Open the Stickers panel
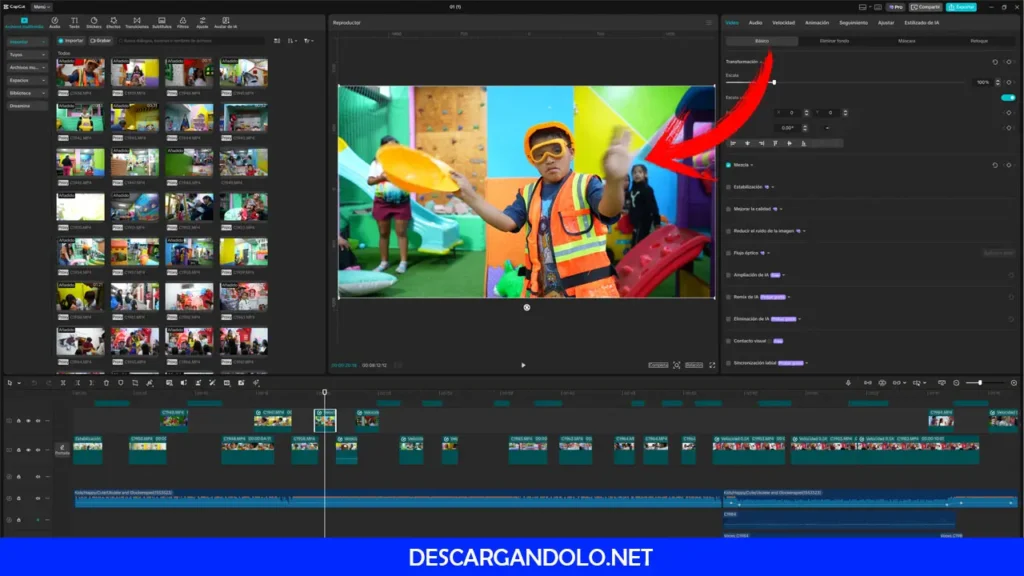This screenshot has height=576, width=1024. point(93,22)
